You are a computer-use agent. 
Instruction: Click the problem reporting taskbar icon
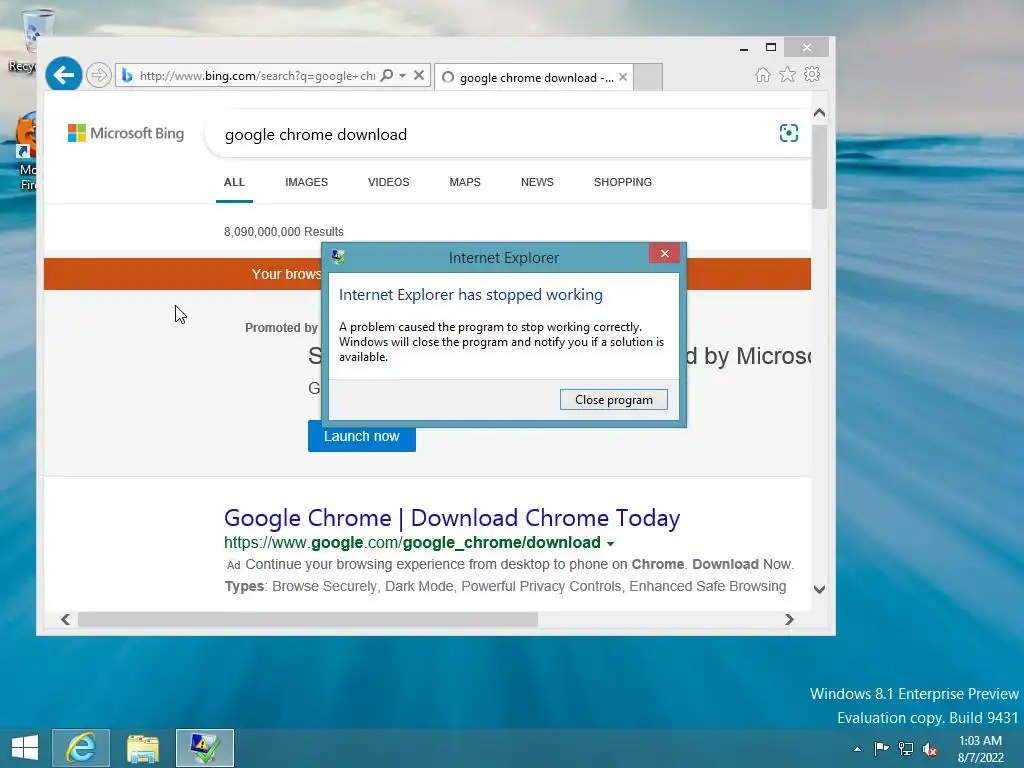(x=204, y=748)
